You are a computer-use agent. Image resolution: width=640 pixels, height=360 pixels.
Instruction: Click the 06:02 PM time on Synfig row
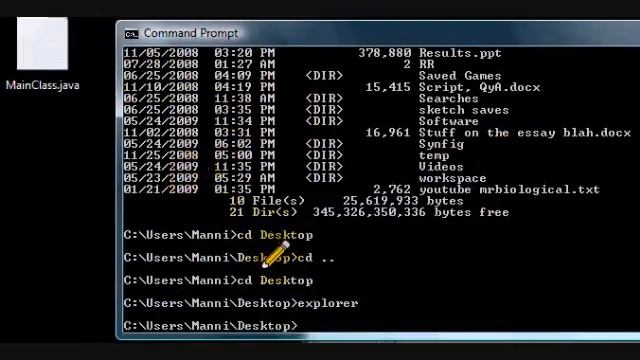click(244, 144)
